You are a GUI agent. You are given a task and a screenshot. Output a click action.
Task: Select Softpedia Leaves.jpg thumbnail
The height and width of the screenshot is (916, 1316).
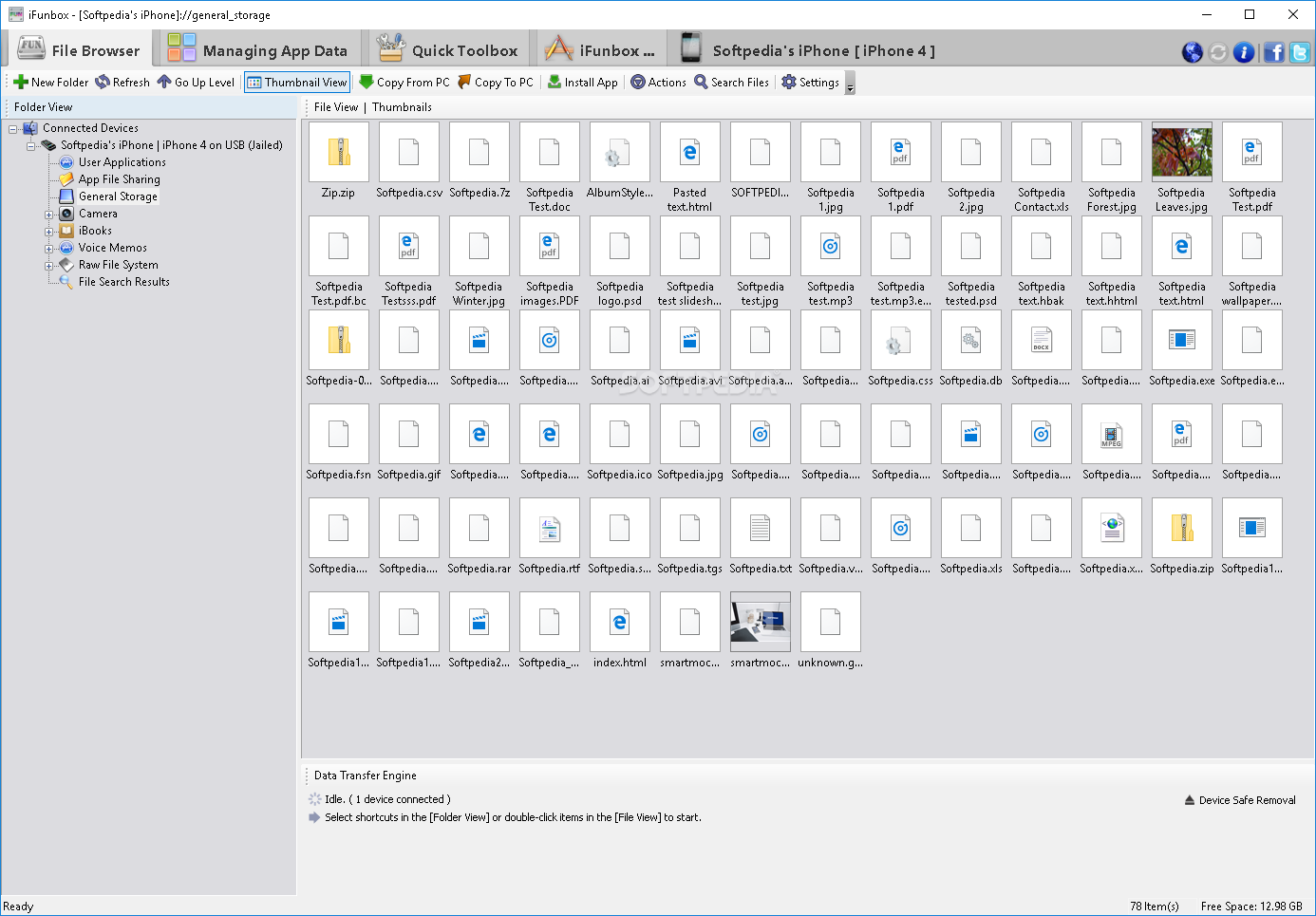pos(1182,152)
